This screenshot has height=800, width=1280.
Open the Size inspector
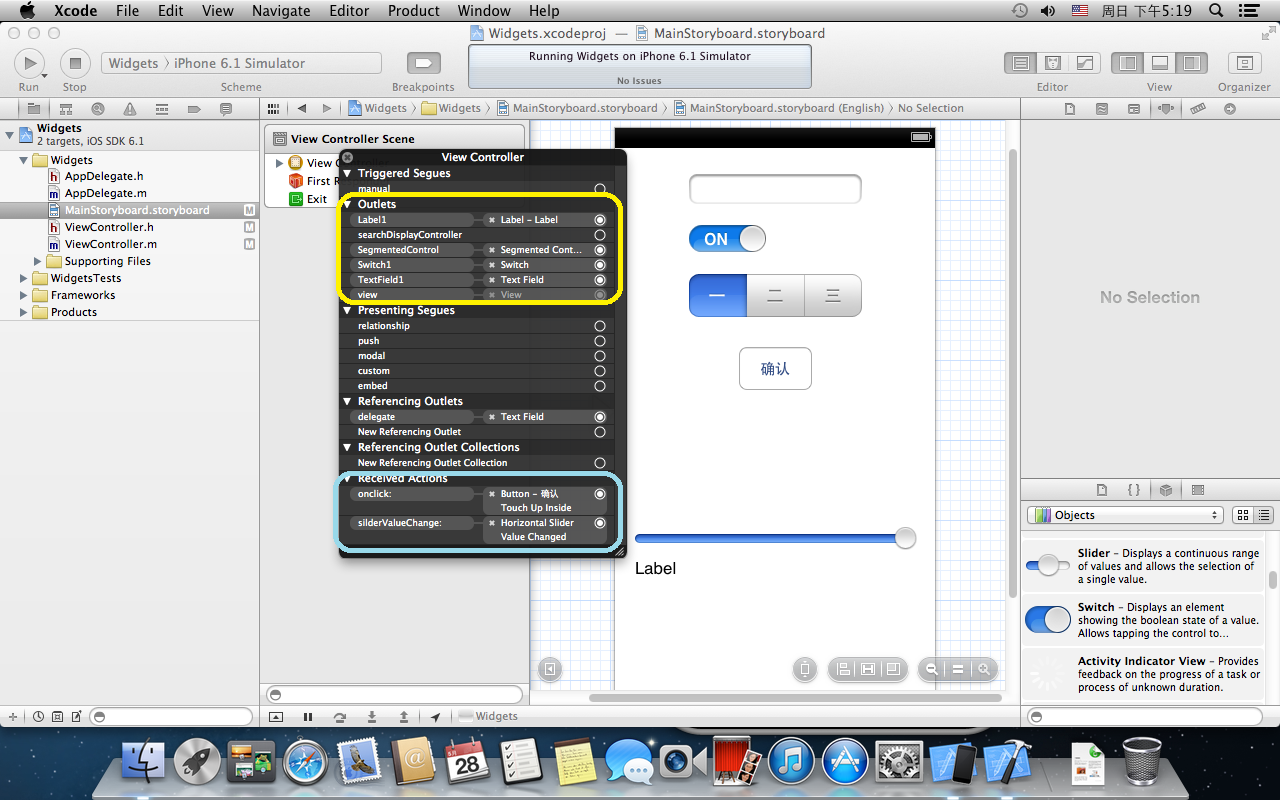[x=1198, y=108]
